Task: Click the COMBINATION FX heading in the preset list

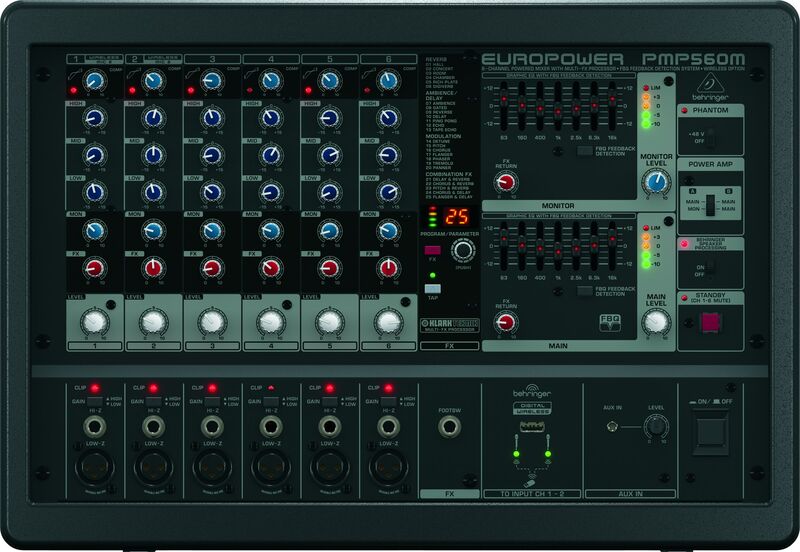Action: pos(449,174)
